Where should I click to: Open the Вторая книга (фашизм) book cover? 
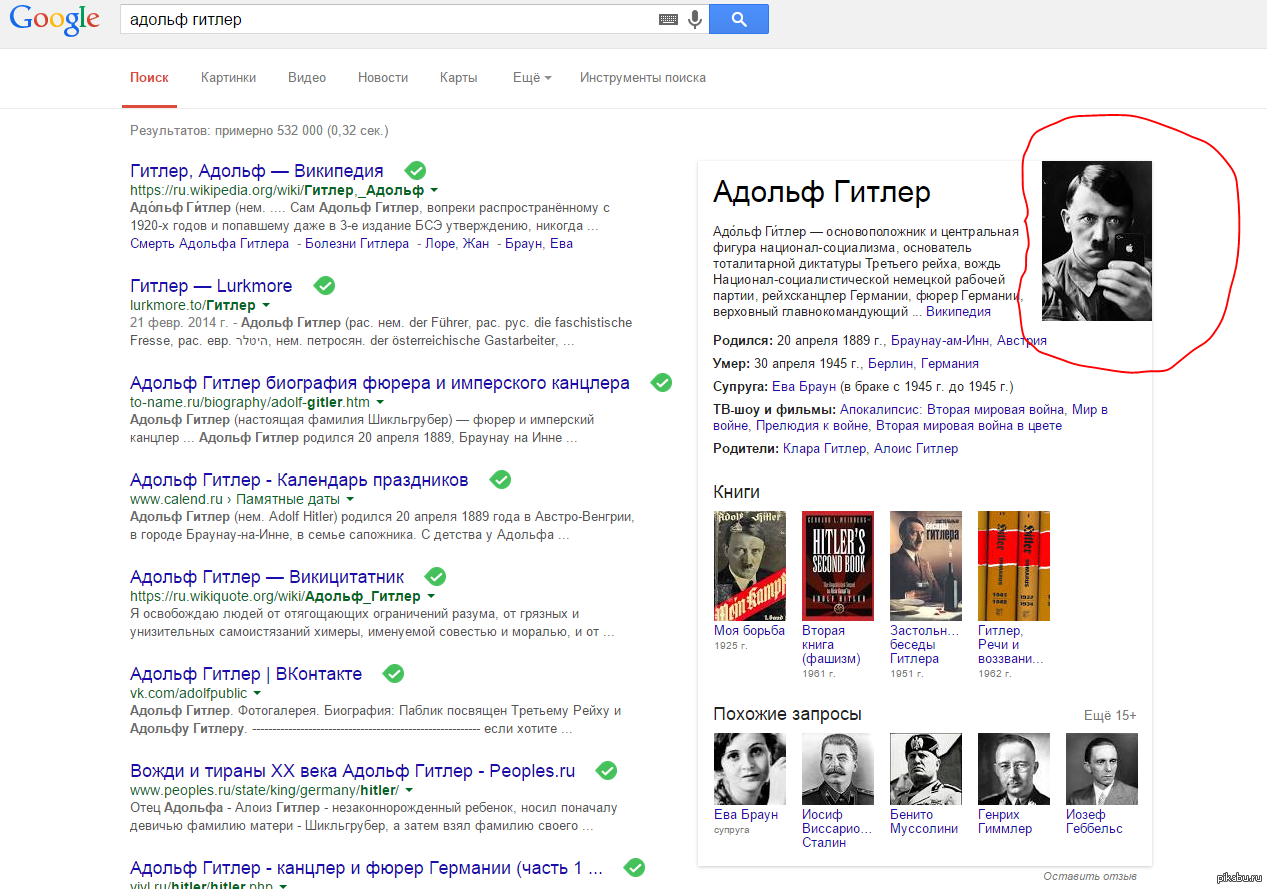click(838, 566)
